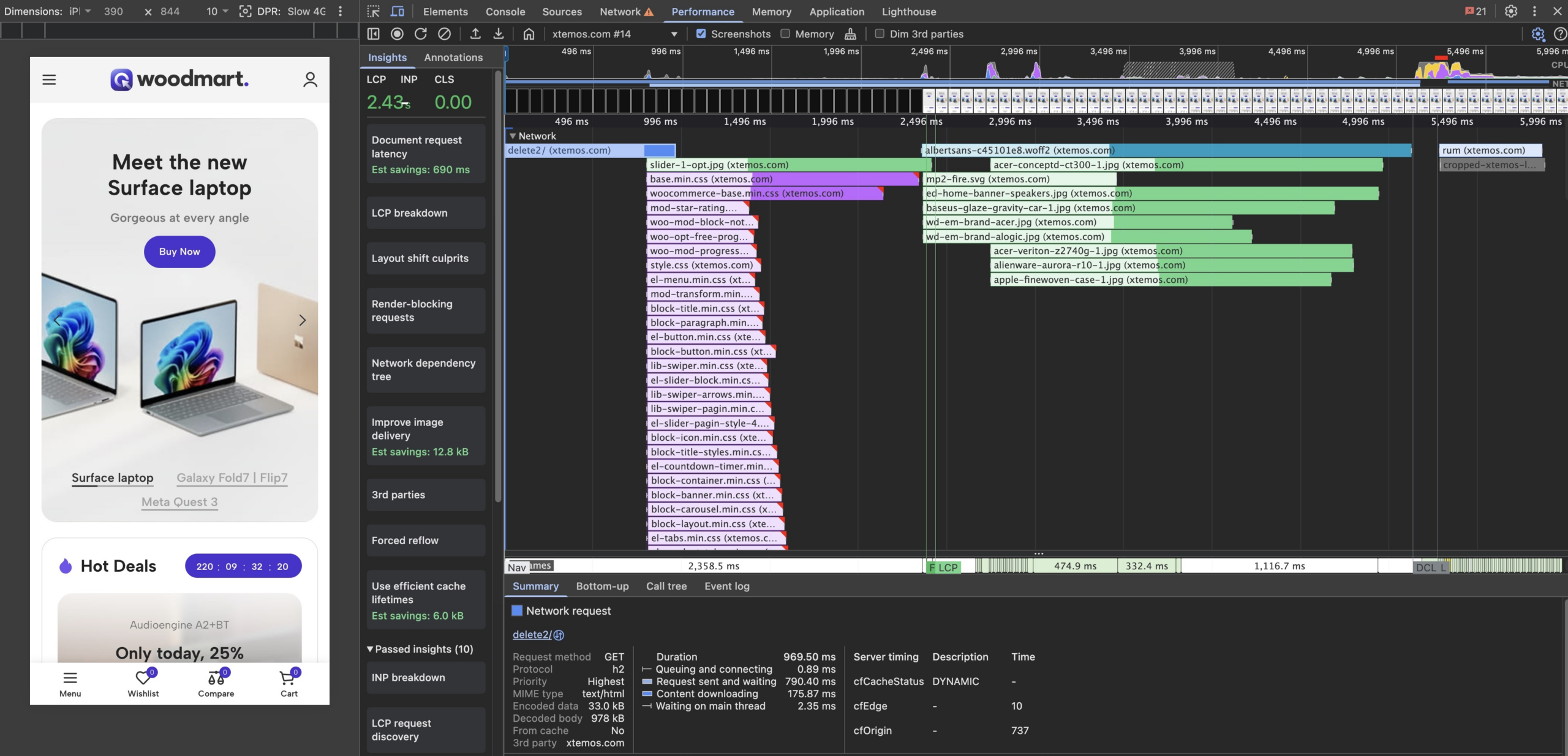Open the Bottom-up tab
This screenshot has height=756, width=1568.
tap(602, 586)
